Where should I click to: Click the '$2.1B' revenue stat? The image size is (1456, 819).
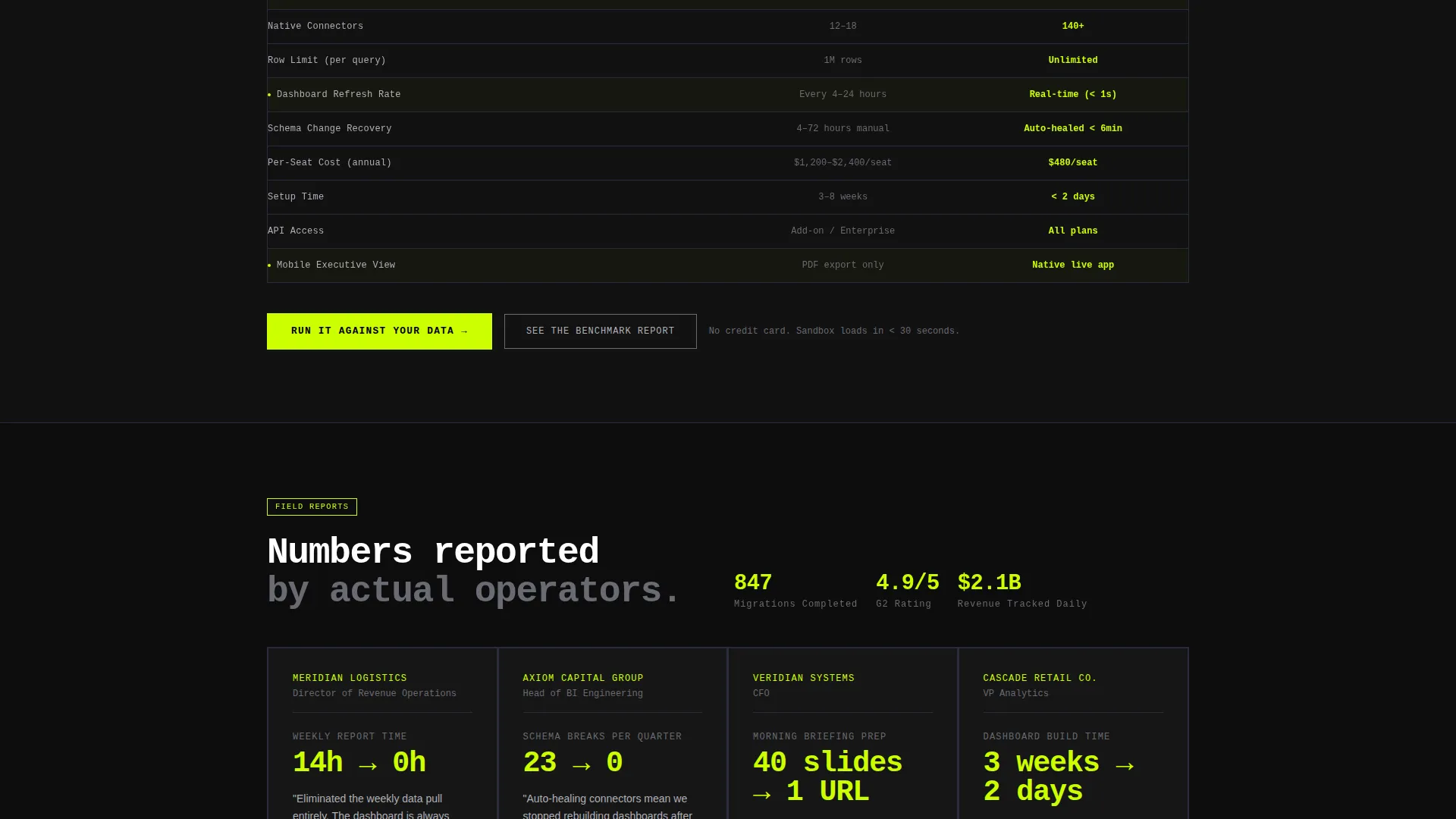[989, 582]
